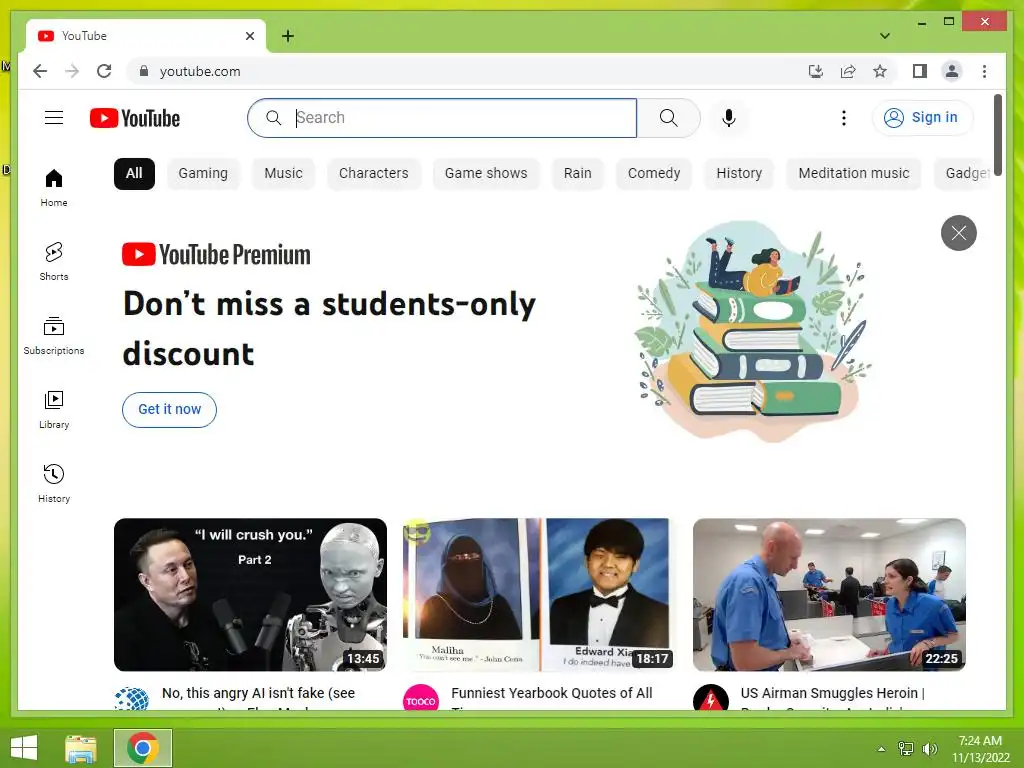Open the YouTube hamburger guide menu
Viewport: 1024px width, 768px height.
[54, 118]
